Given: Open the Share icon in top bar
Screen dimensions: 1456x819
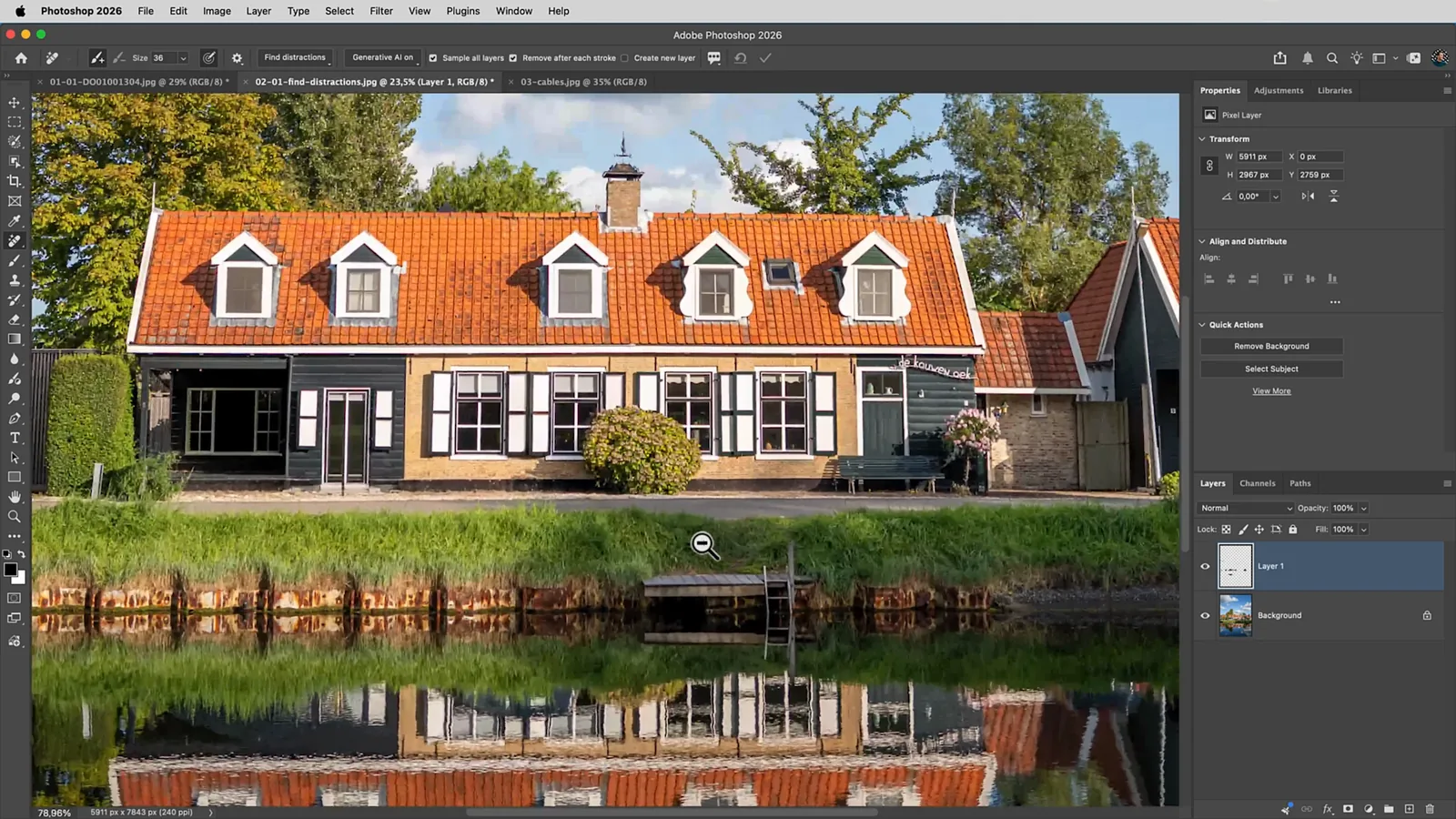Looking at the screenshot, I should 1280,57.
